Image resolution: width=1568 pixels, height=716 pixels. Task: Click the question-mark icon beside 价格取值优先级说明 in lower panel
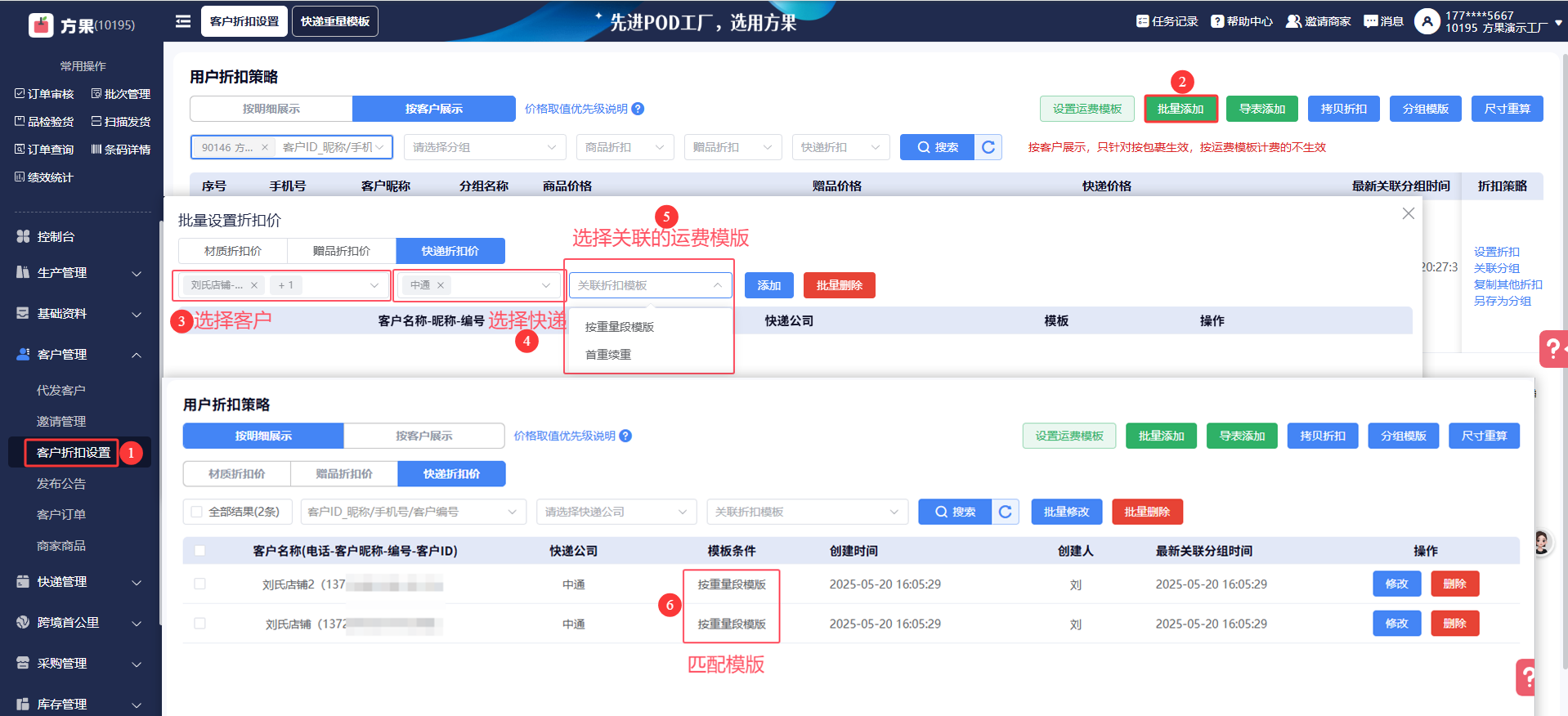click(625, 436)
